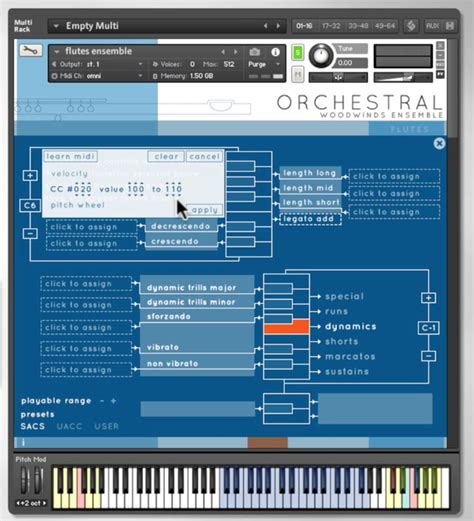The width and height of the screenshot is (474, 521).
Task: Select the pitch wheel option
Action: point(78,205)
